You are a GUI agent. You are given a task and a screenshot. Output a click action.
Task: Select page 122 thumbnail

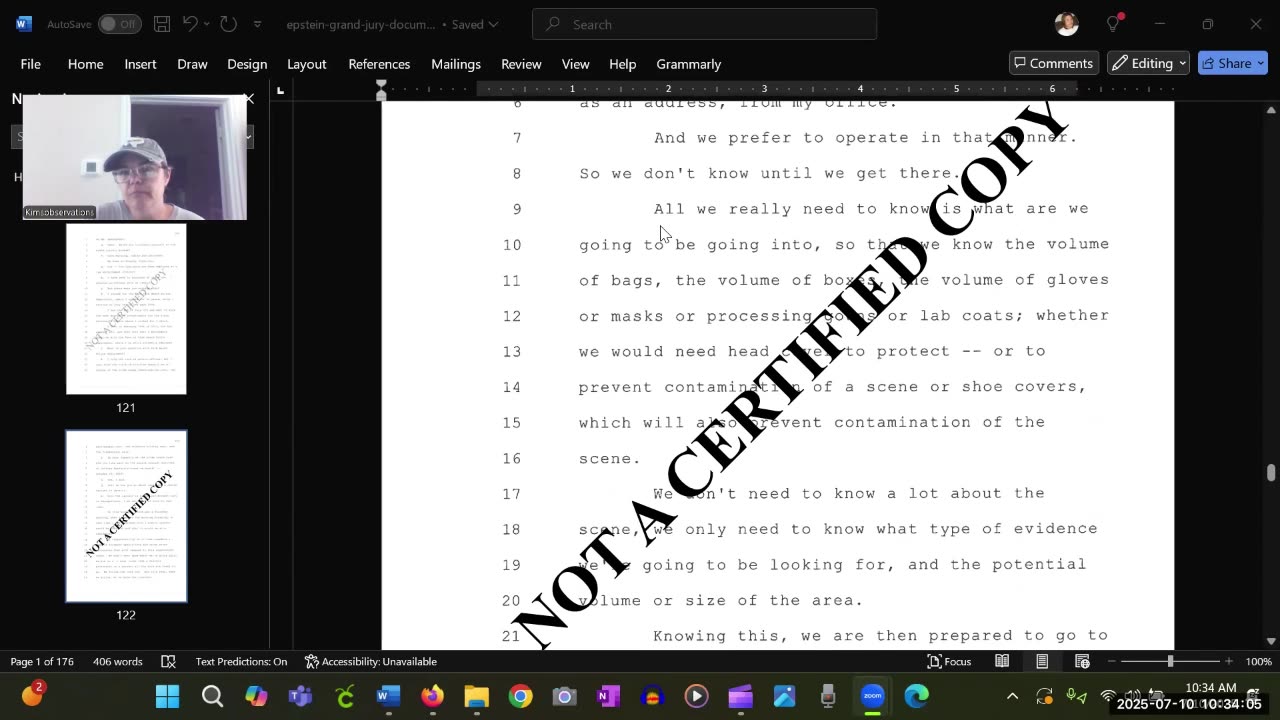tap(126, 516)
